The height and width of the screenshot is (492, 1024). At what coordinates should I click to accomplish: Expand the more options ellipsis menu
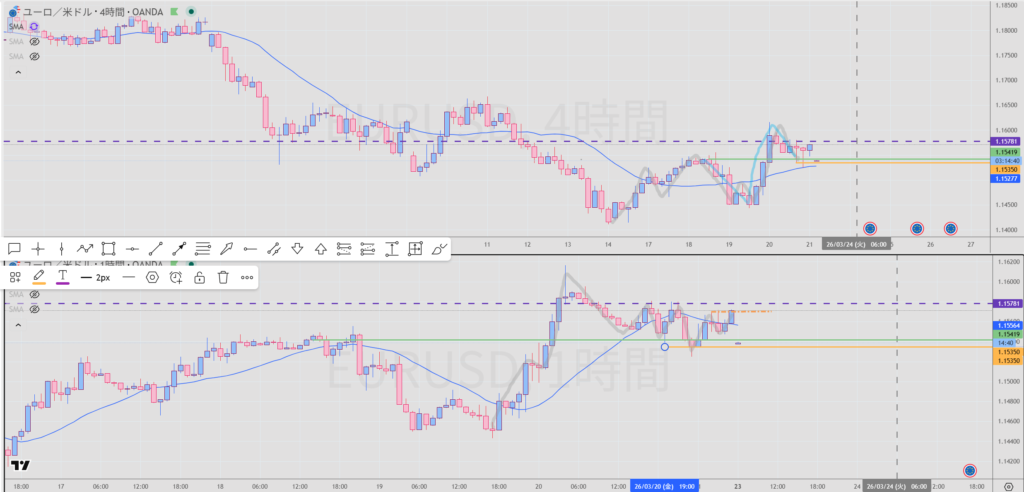coord(247,277)
